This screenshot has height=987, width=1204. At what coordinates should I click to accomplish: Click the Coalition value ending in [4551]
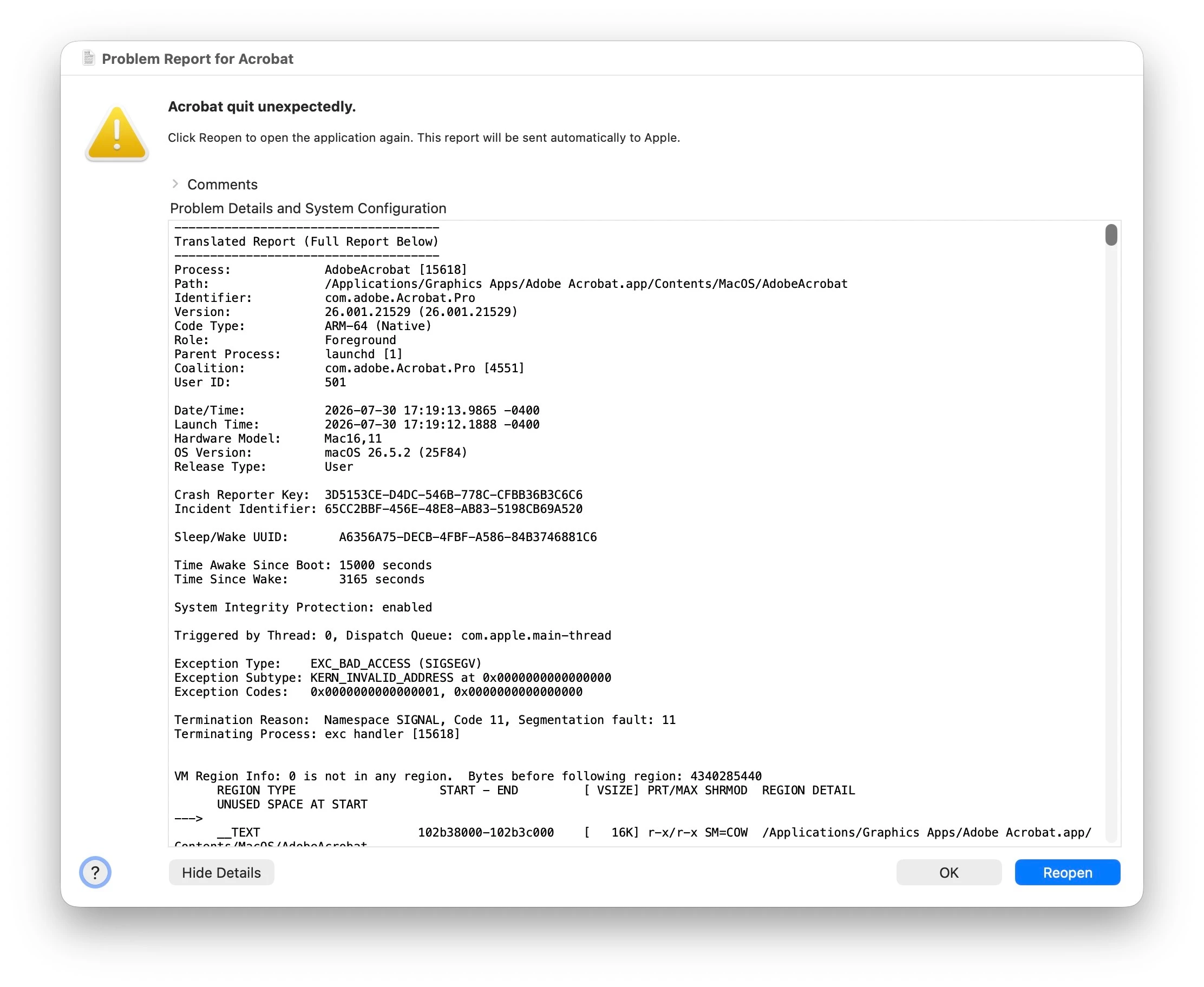(424, 369)
